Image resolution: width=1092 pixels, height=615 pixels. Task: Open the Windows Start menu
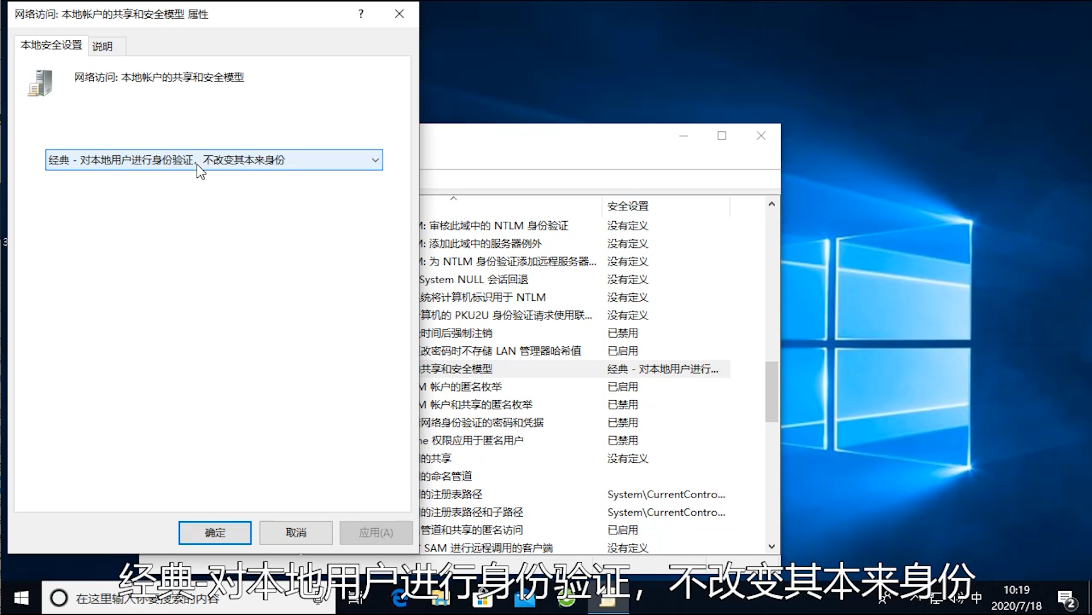click(20, 598)
